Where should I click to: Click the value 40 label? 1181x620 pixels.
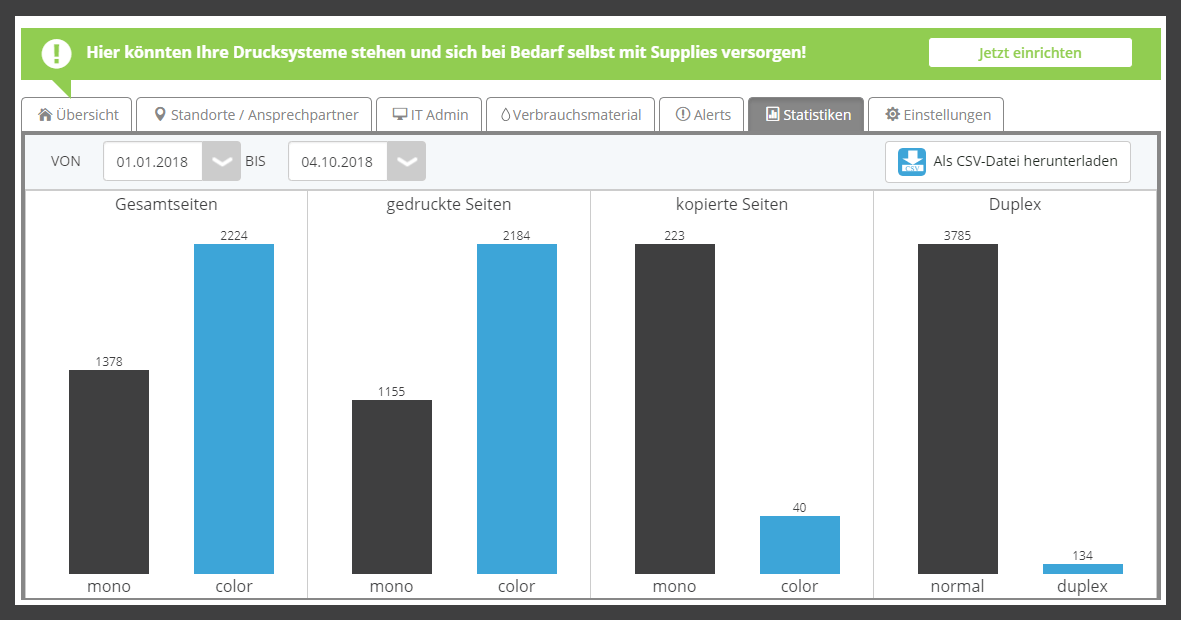[x=800, y=507]
